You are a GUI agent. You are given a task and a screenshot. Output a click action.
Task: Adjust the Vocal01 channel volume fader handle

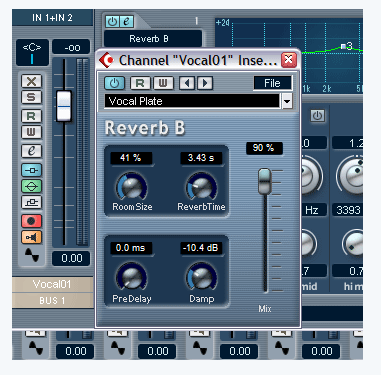coord(64,106)
